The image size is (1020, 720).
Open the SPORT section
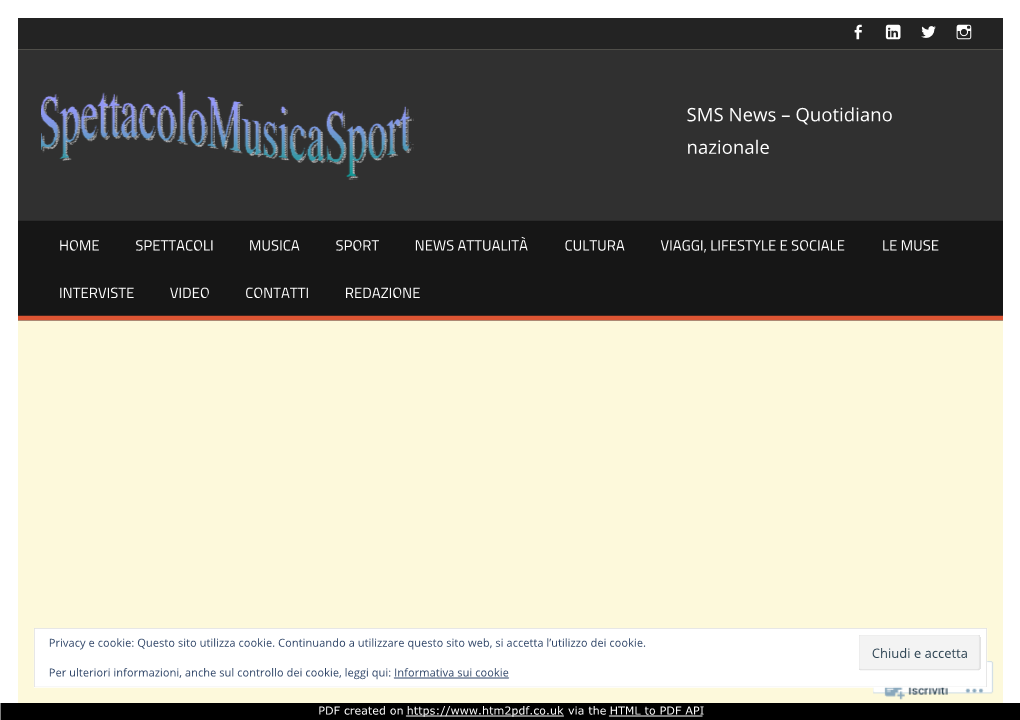[357, 245]
